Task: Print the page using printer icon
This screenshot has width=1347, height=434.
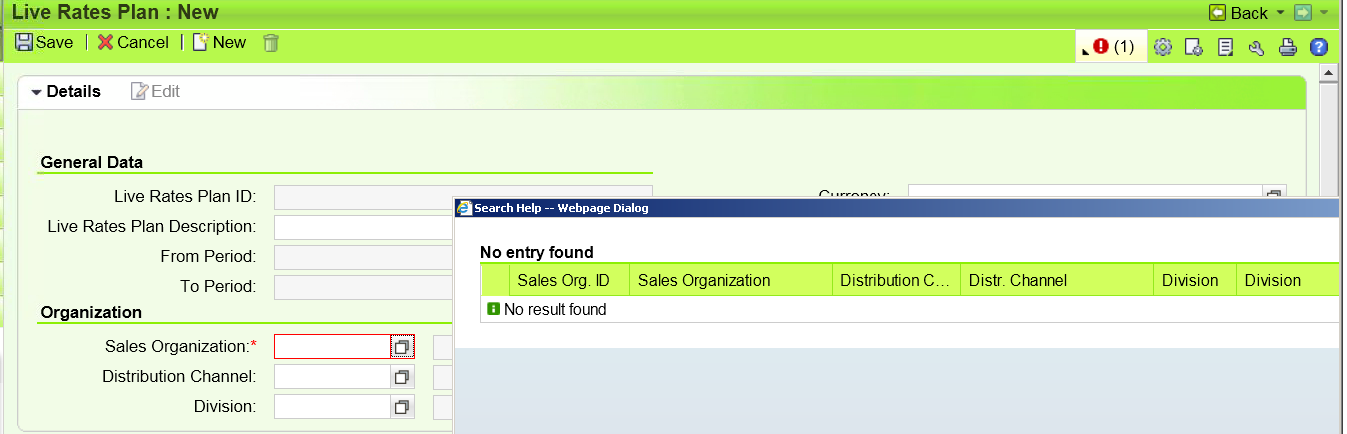Action: point(1288,47)
